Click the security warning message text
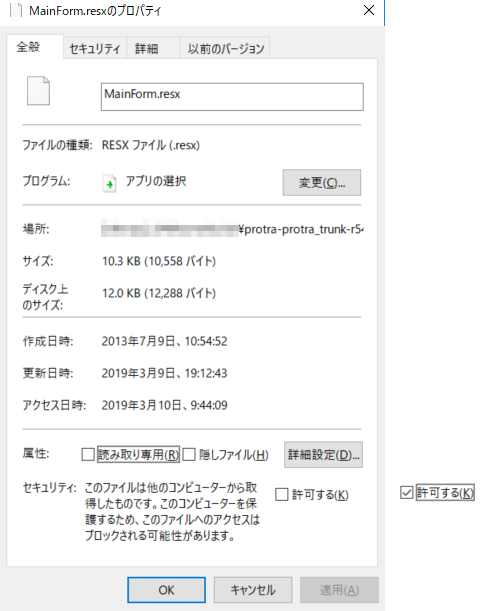The image size is (496, 611). tap(172, 512)
